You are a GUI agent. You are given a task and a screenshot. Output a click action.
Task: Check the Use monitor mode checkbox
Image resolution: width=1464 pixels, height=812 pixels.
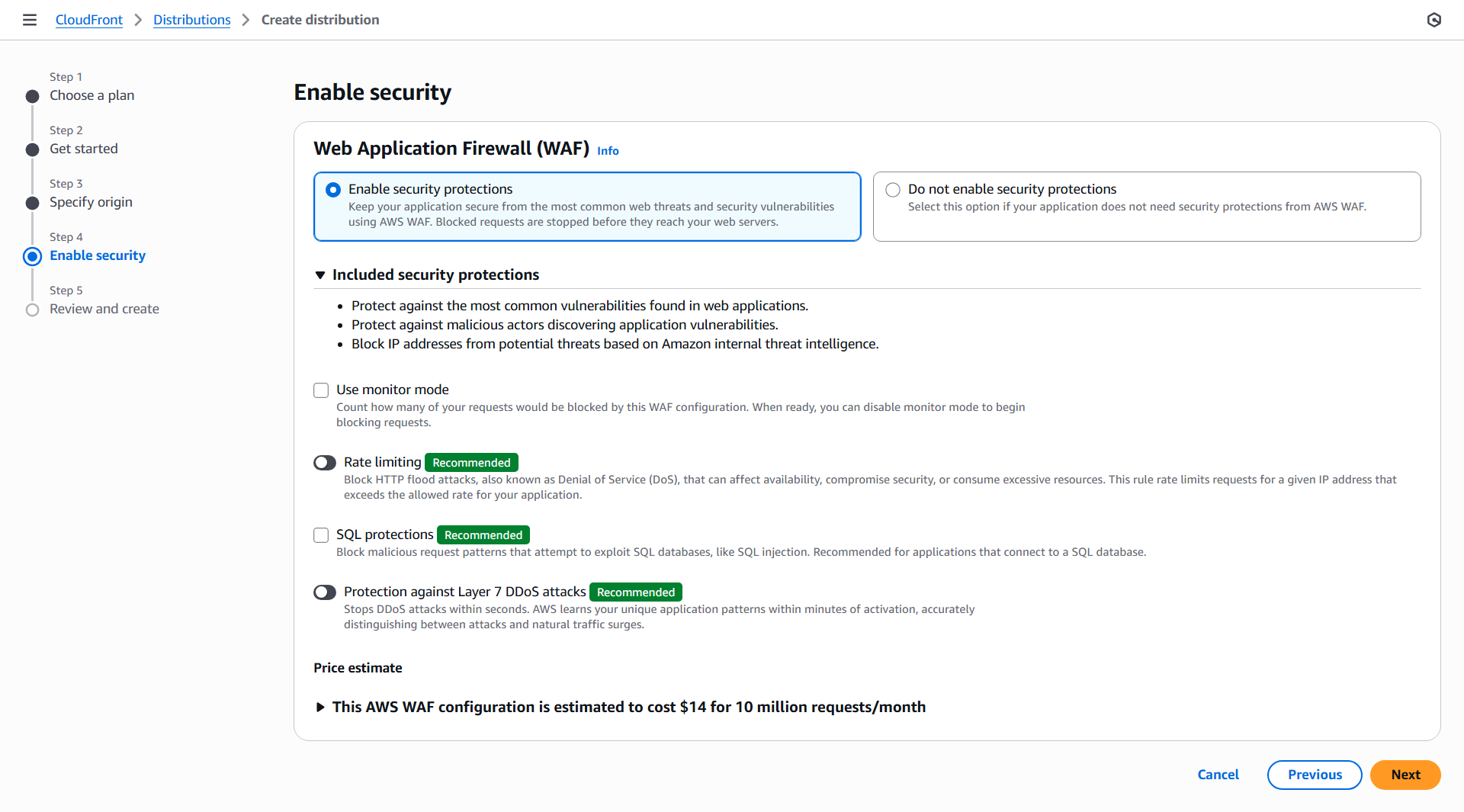[x=321, y=390]
